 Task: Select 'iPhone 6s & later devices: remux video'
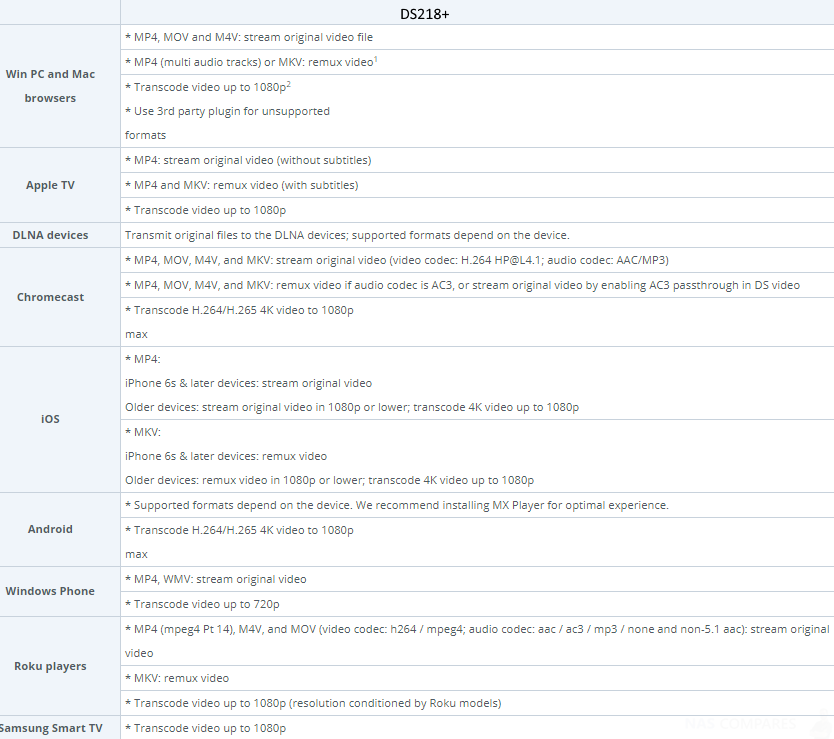(x=226, y=456)
